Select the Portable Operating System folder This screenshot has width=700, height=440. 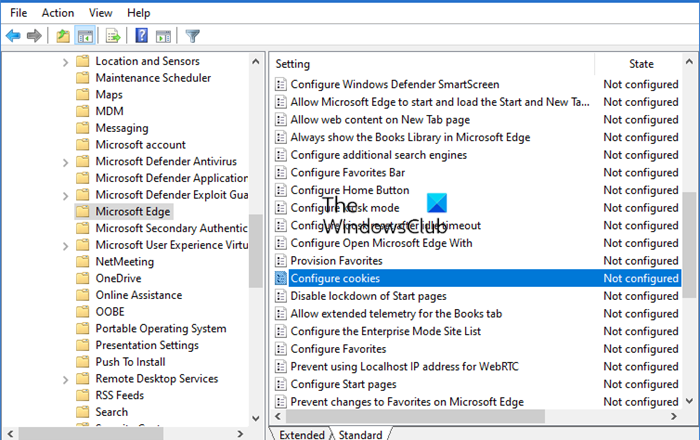(161, 328)
